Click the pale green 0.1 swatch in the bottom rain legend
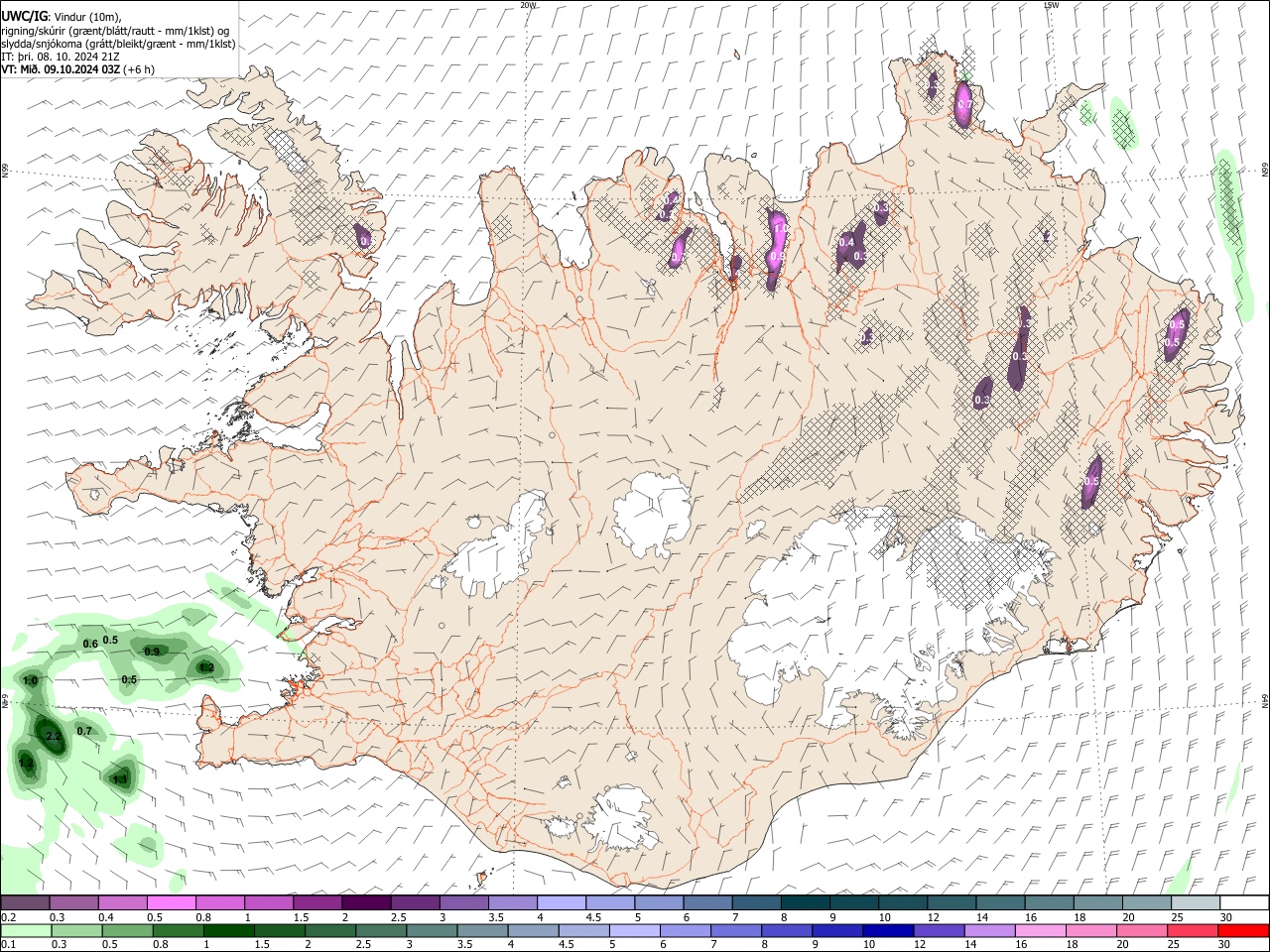1270x952 pixels. coord(26,930)
